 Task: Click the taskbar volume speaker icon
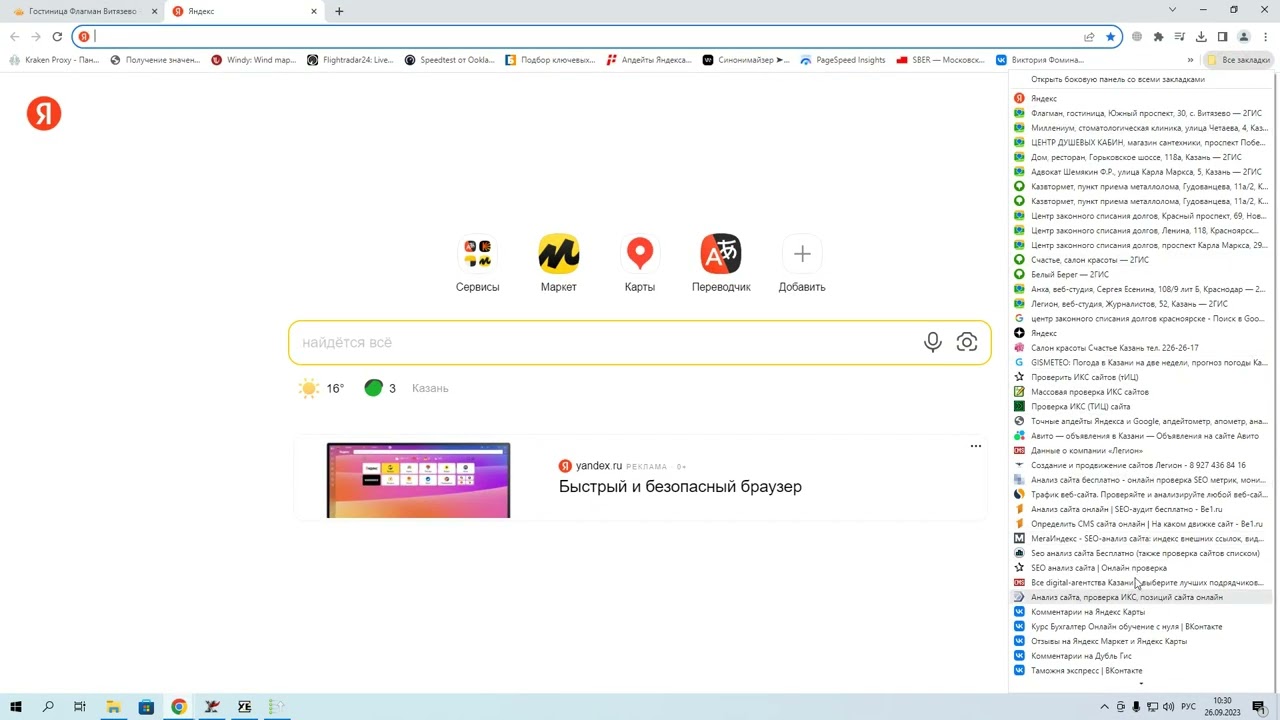(x=1169, y=707)
